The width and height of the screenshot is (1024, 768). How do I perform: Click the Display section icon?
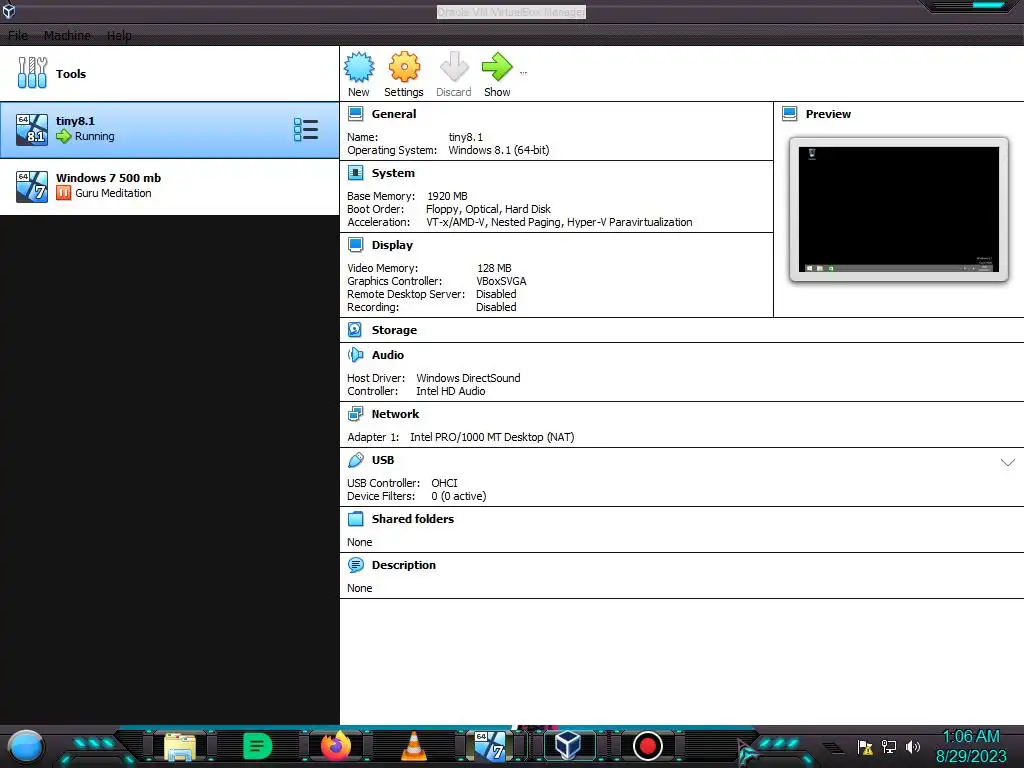point(355,245)
